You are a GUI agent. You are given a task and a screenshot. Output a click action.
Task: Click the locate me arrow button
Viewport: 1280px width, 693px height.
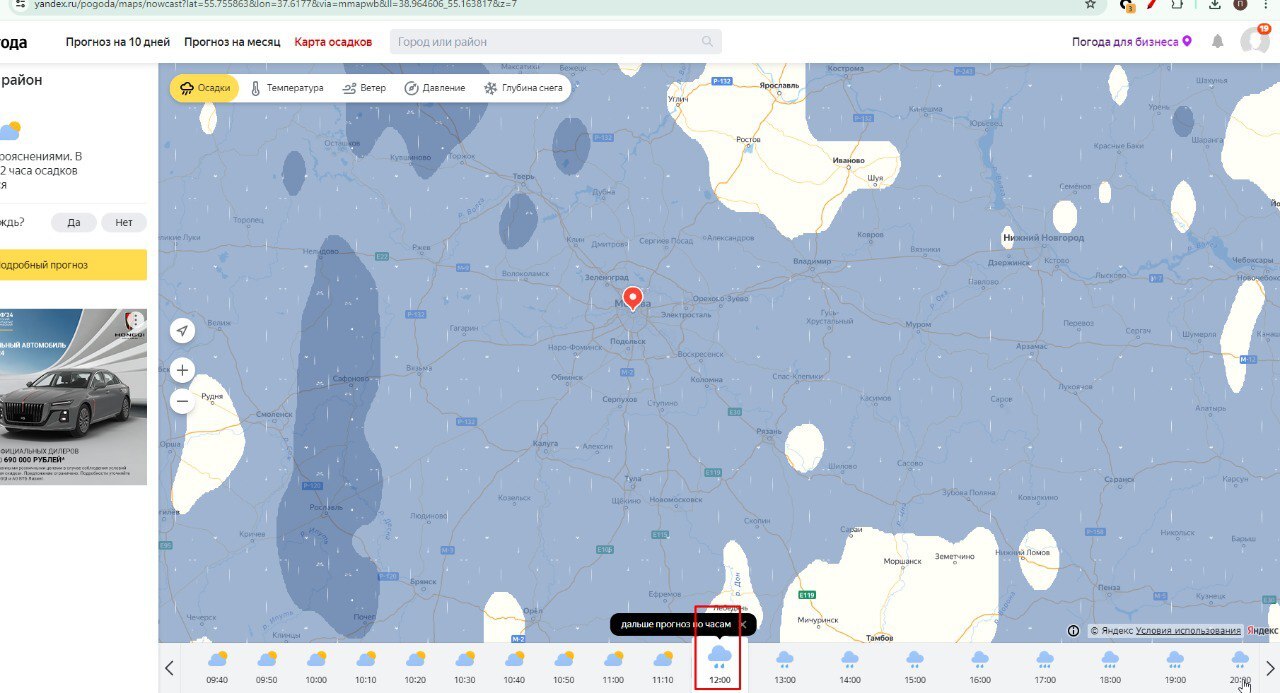(182, 330)
